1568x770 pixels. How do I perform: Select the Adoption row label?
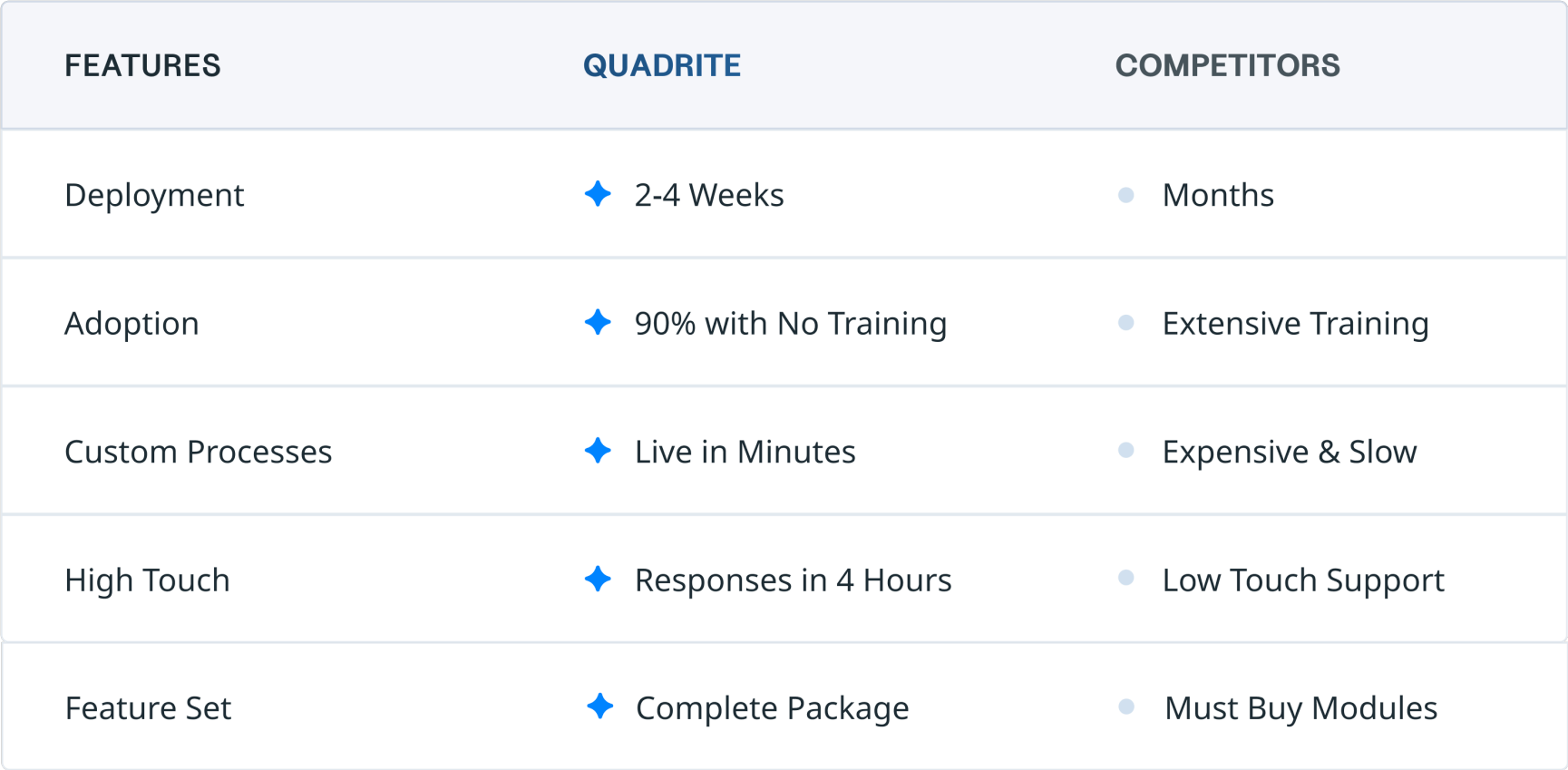tap(131, 324)
